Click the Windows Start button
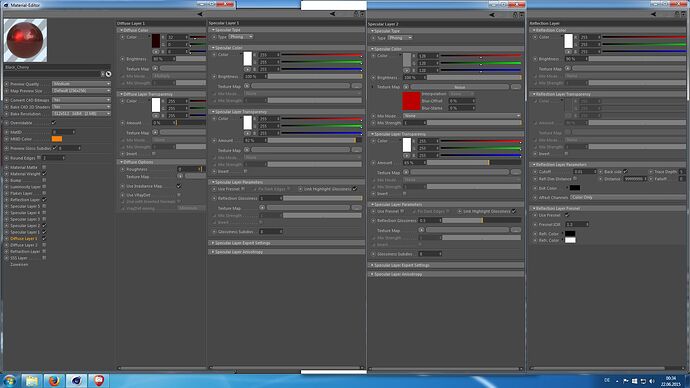 9,381
